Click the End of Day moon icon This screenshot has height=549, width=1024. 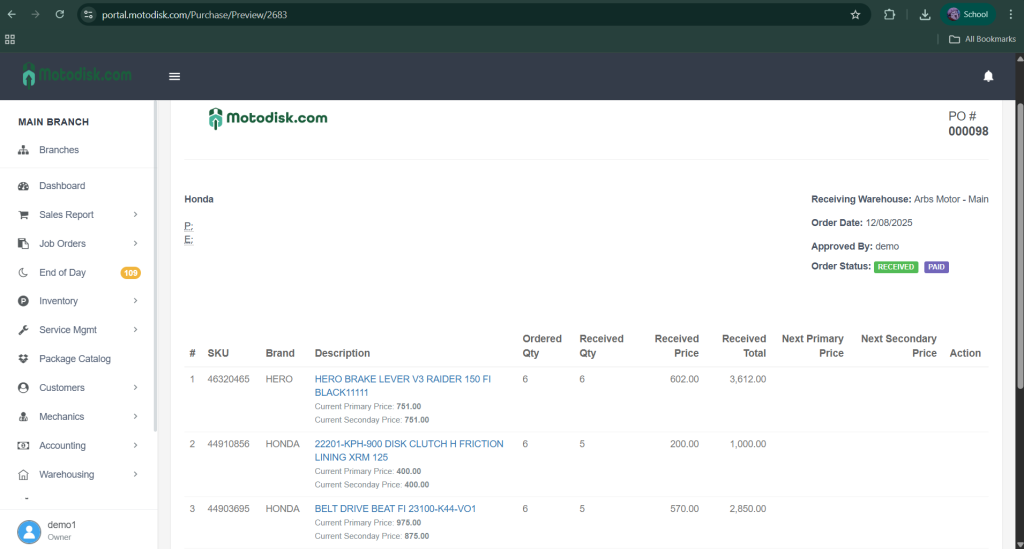click(23, 272)
